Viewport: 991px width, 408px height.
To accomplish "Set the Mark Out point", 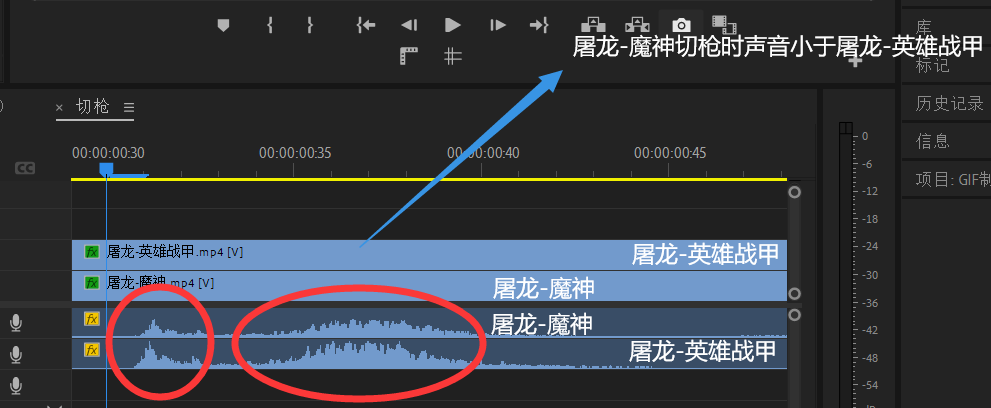I will click(310, 25).
